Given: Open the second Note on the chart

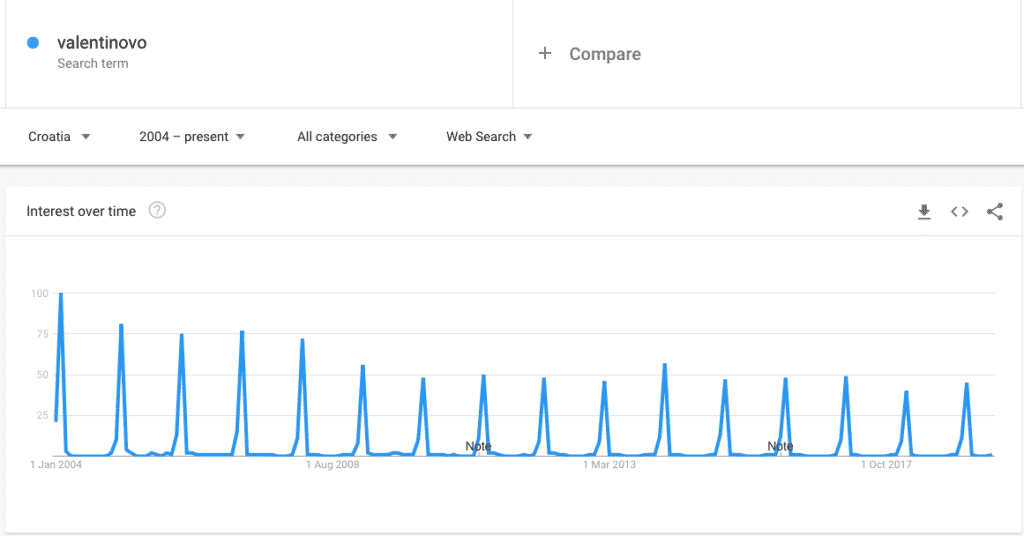Looking at the screenshot, I should [x=780, y=446].
